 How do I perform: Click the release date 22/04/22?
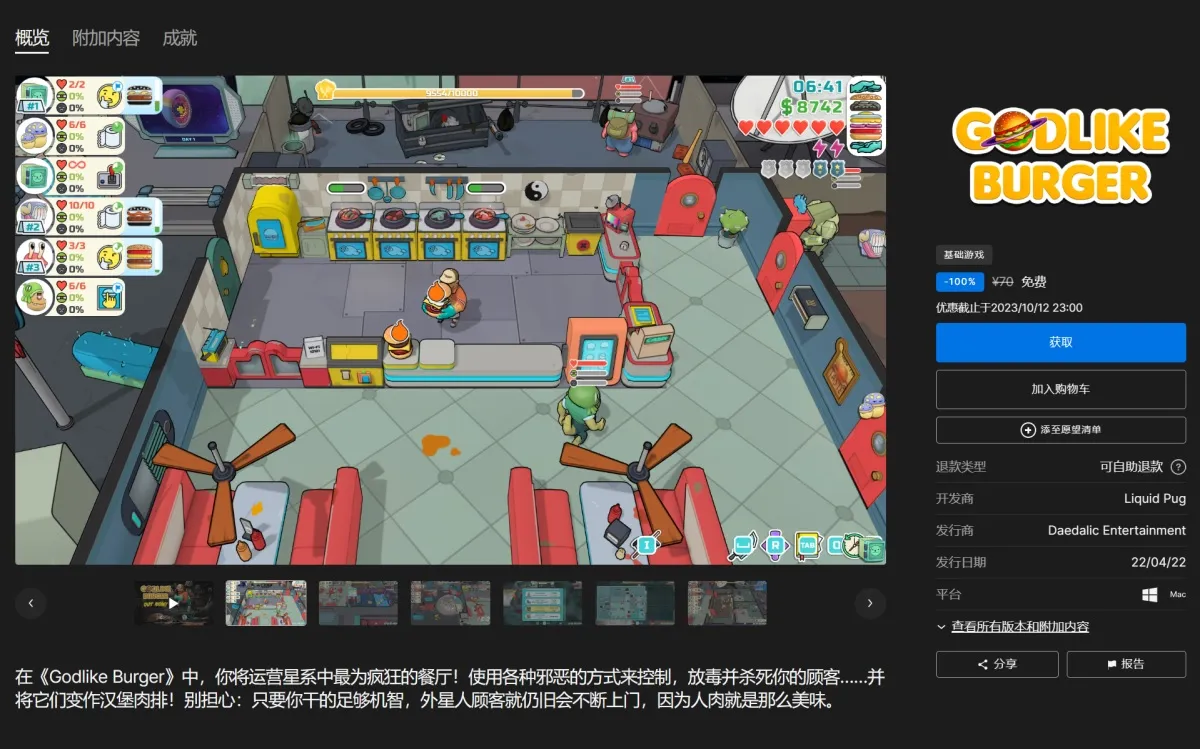click(1158, 563)
